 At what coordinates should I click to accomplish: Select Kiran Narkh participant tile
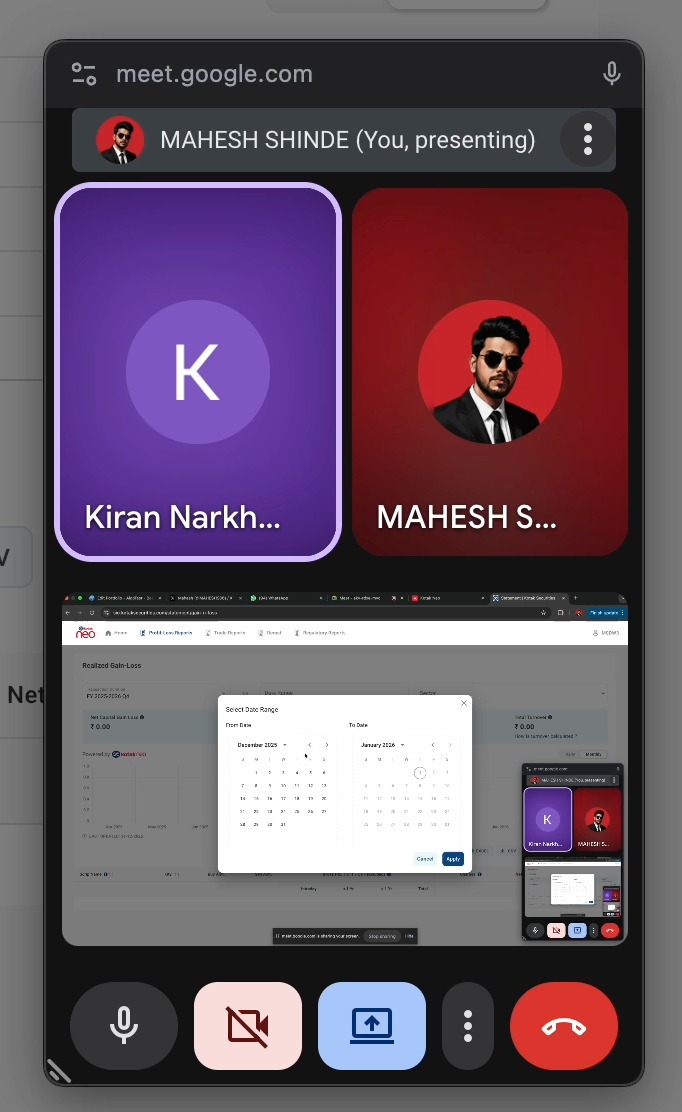[x=199, y=372]
